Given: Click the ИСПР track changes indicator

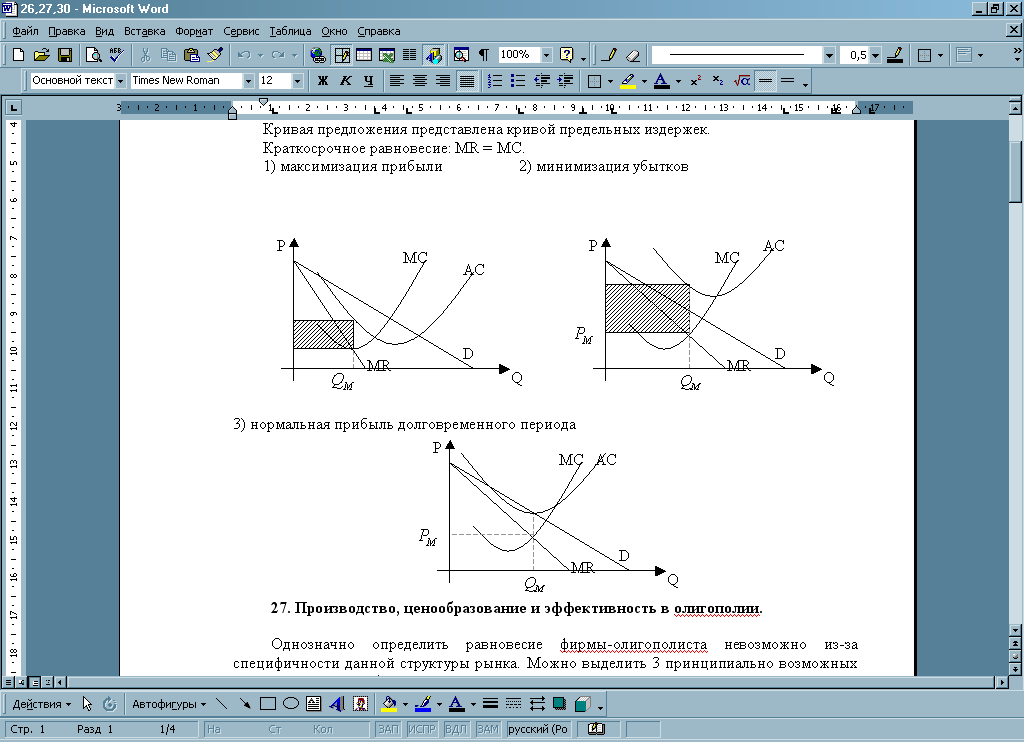Looking at the screenshot, I should 422,729.
